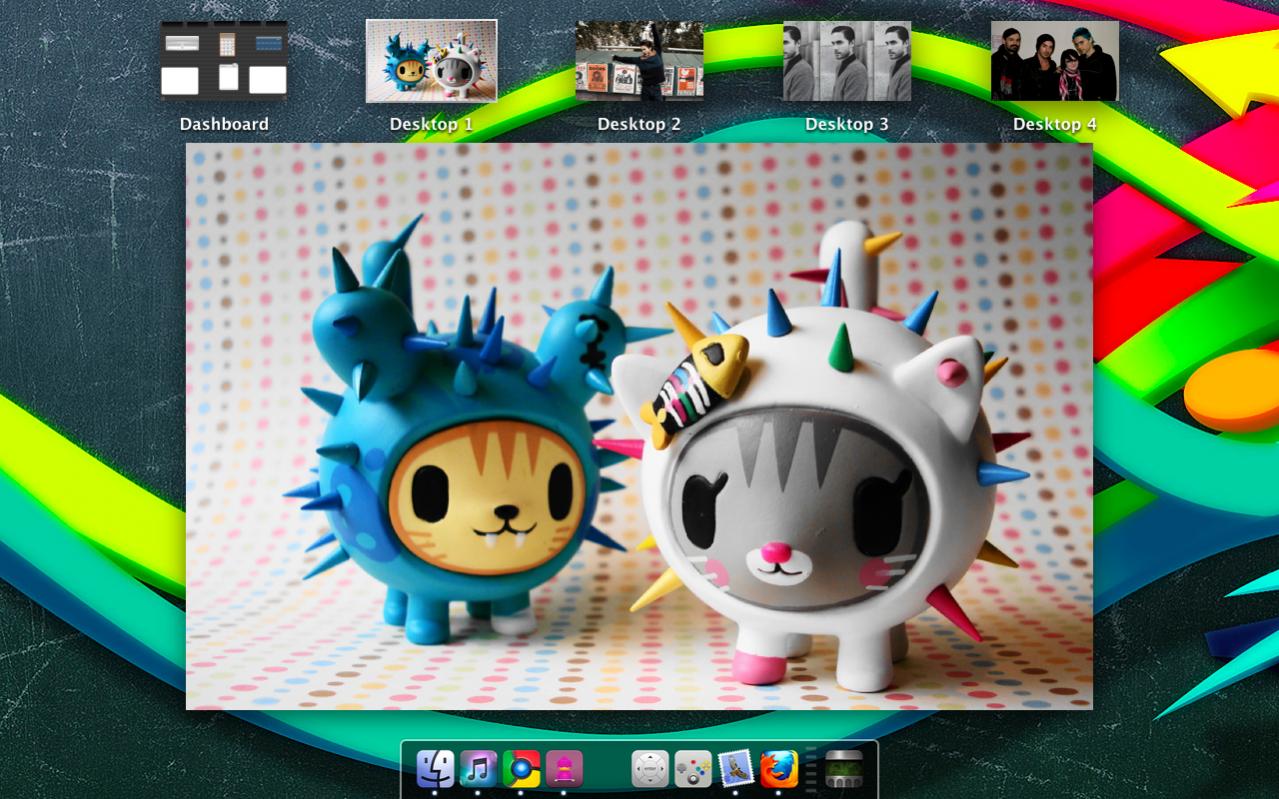Launch Firefox from the Dock
Screen dimensions: 1279x799
pos(779,769)
